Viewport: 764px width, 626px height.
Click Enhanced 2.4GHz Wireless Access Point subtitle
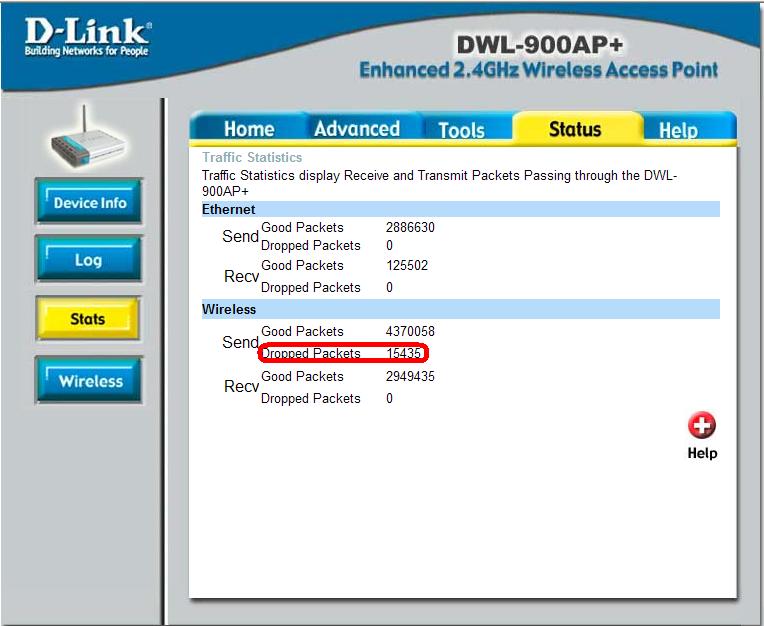click(538, 70)
